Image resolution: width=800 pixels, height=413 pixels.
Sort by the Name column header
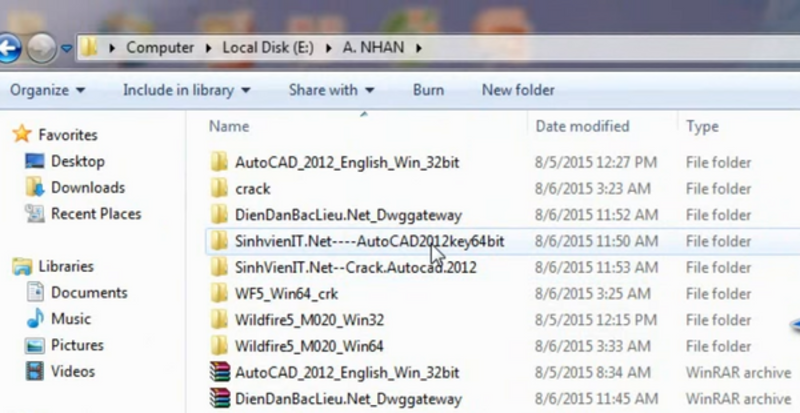point(229,126)
